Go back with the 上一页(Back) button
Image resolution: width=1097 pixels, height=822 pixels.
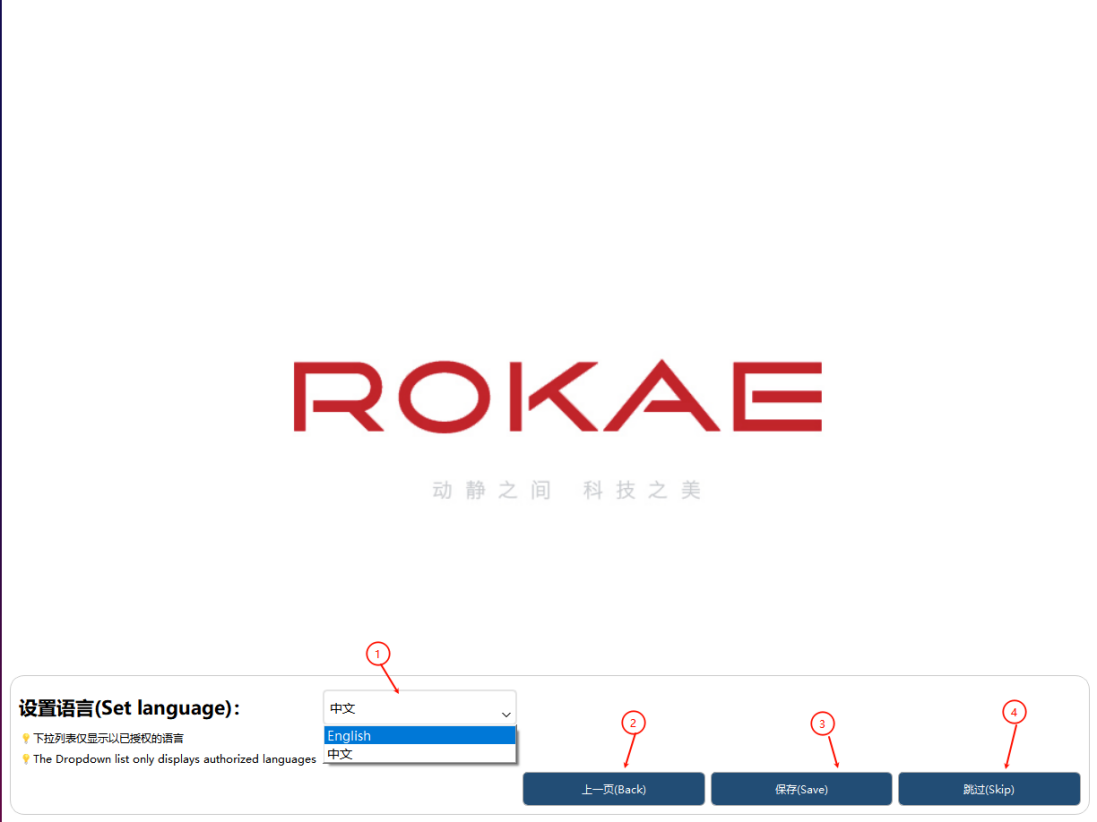[614, 789]
